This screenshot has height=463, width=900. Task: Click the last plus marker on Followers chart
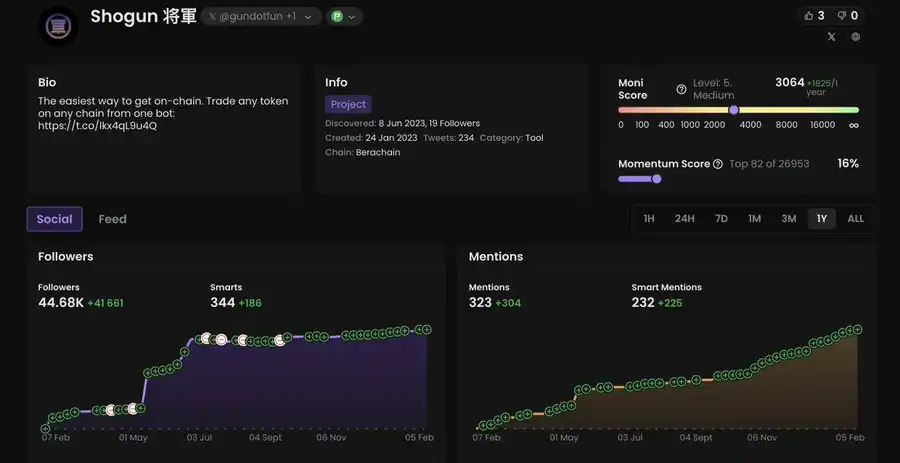pyautogui.click(x=426, y=329)
